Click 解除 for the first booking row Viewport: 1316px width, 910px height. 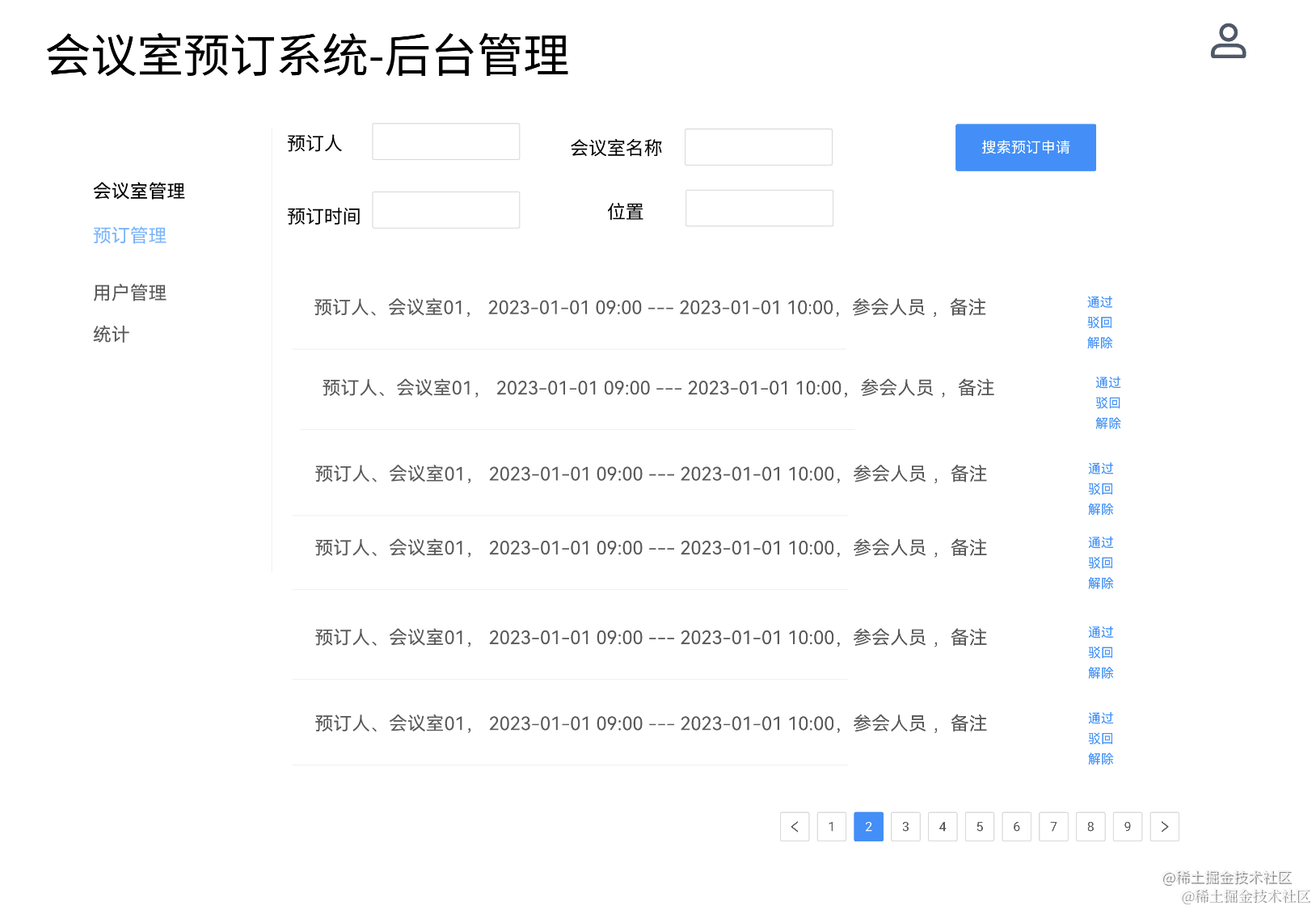pos(1100,343)
